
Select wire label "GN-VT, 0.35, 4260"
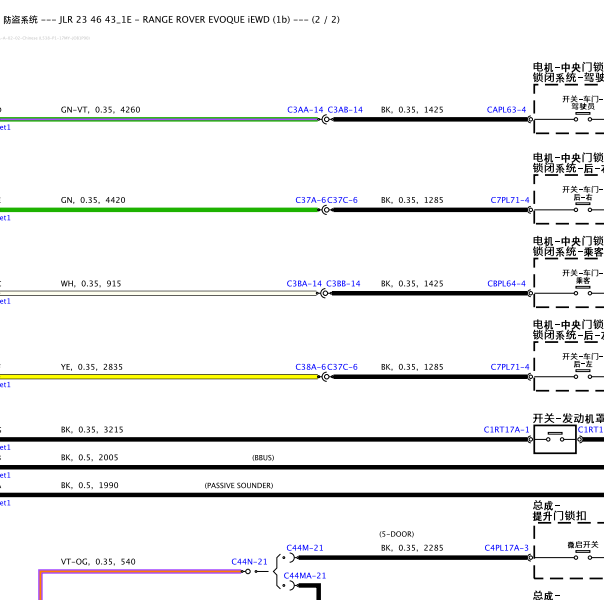pyautogui.click(x=101, y=110)
